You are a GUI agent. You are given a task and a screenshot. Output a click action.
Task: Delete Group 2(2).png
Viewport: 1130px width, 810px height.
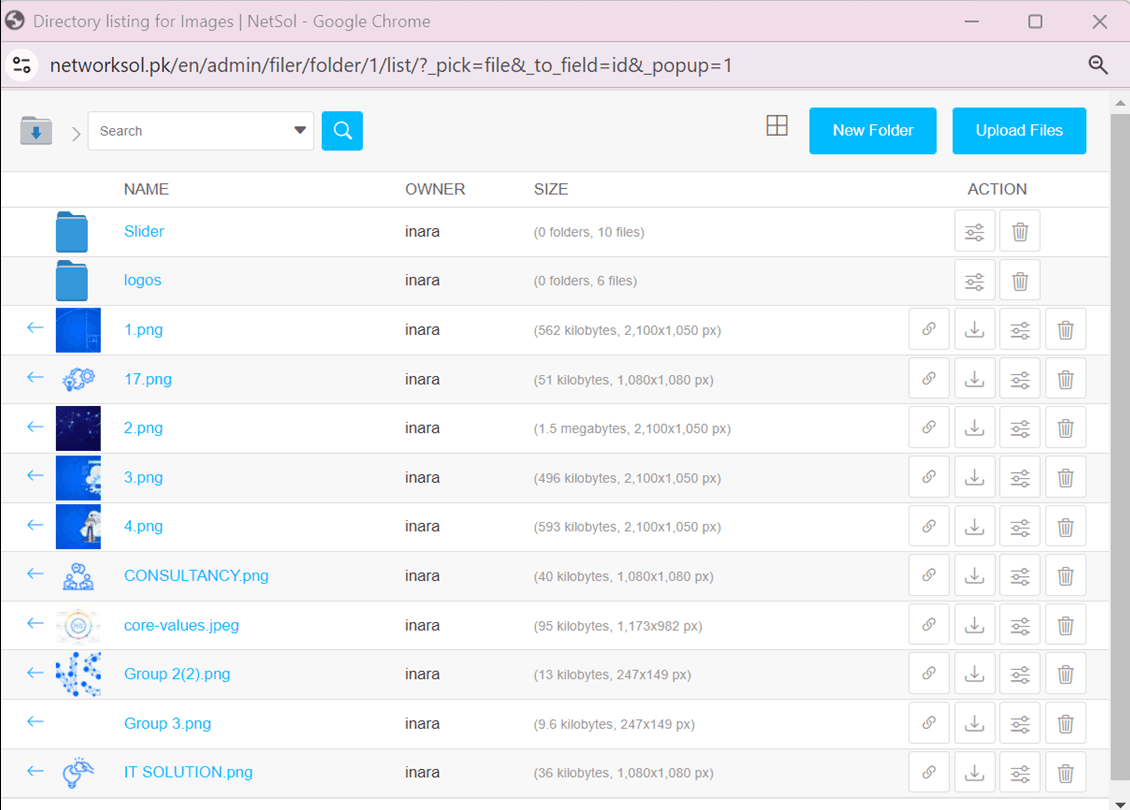(x=1065, y=675)
